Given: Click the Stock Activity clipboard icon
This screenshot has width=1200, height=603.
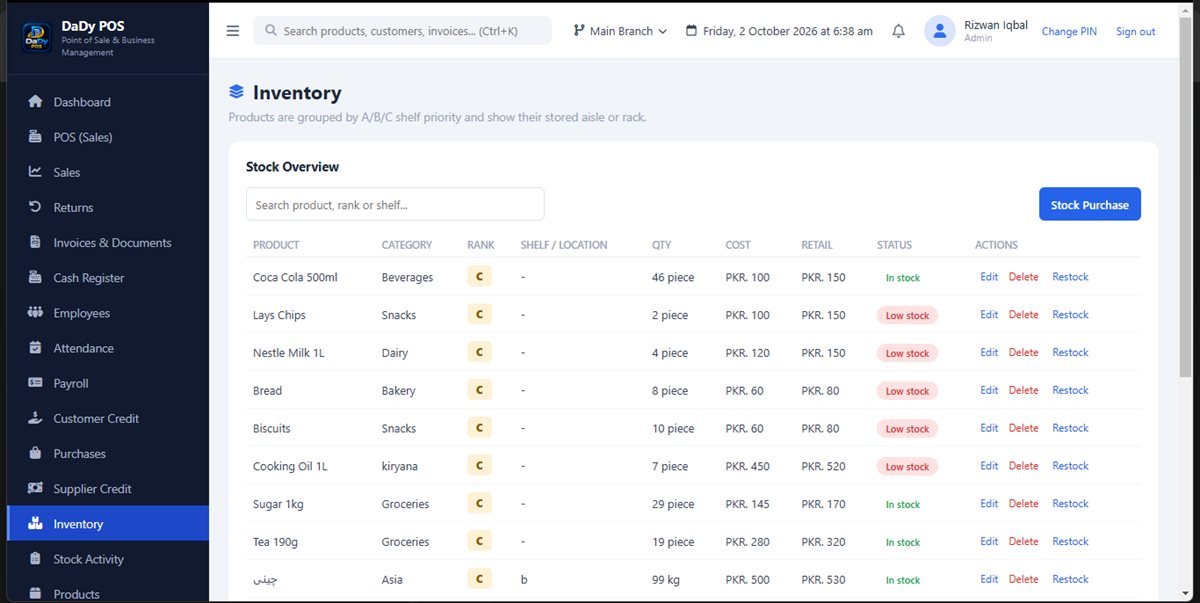Looking at the screenshot, I should [35, 559].
